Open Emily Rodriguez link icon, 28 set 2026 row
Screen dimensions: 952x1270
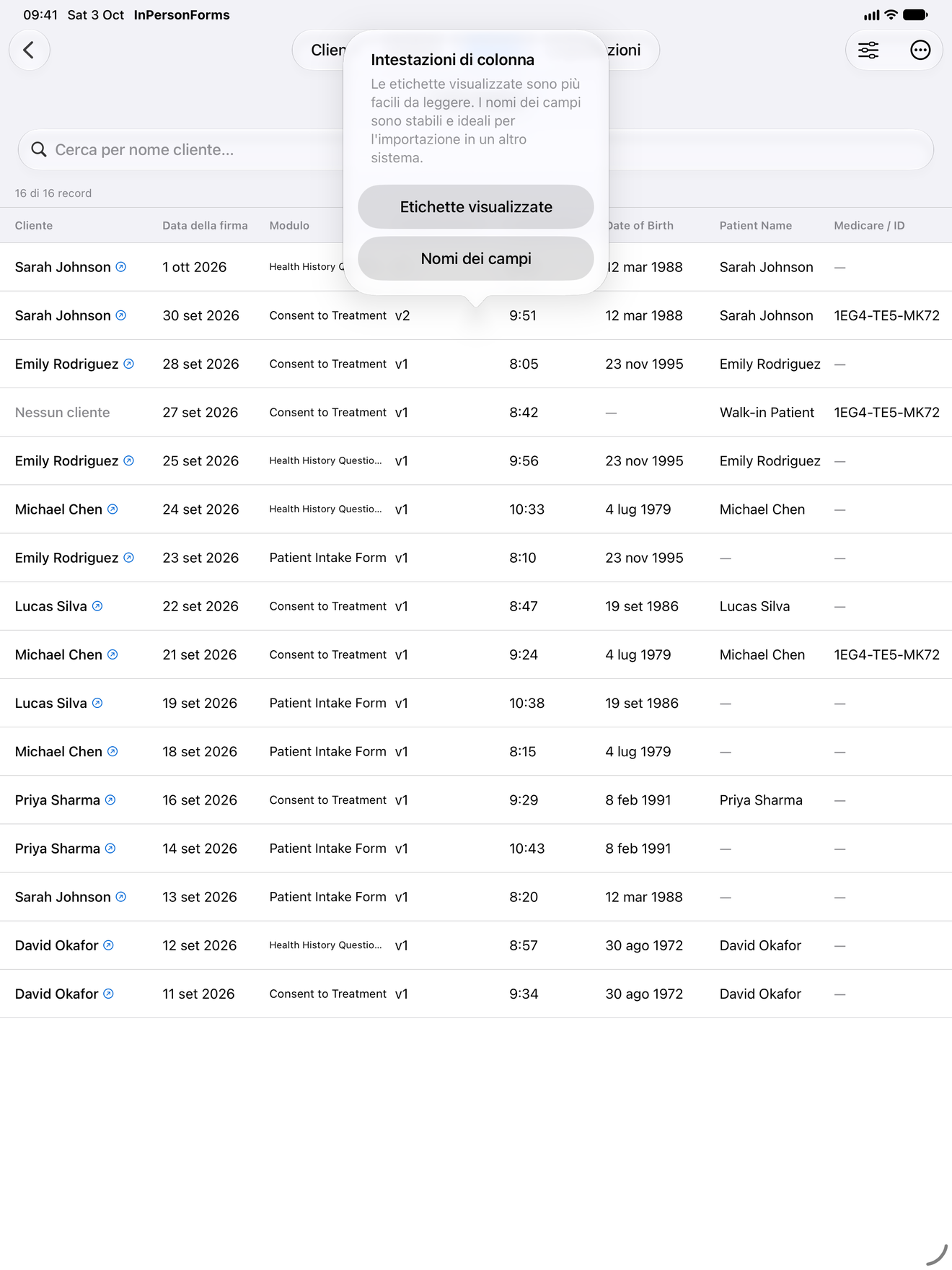(x=128, y=364)
